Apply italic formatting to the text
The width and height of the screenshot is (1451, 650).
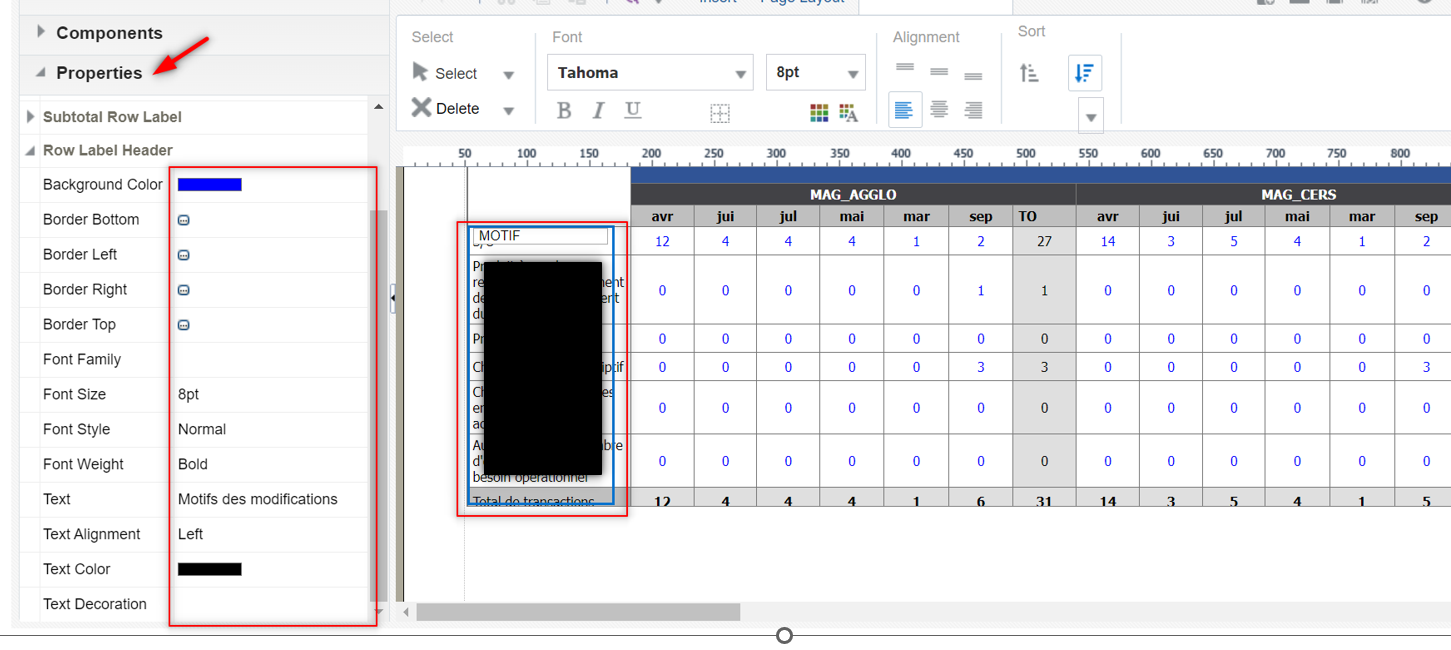pyautogui.click(x=598, y=111)
